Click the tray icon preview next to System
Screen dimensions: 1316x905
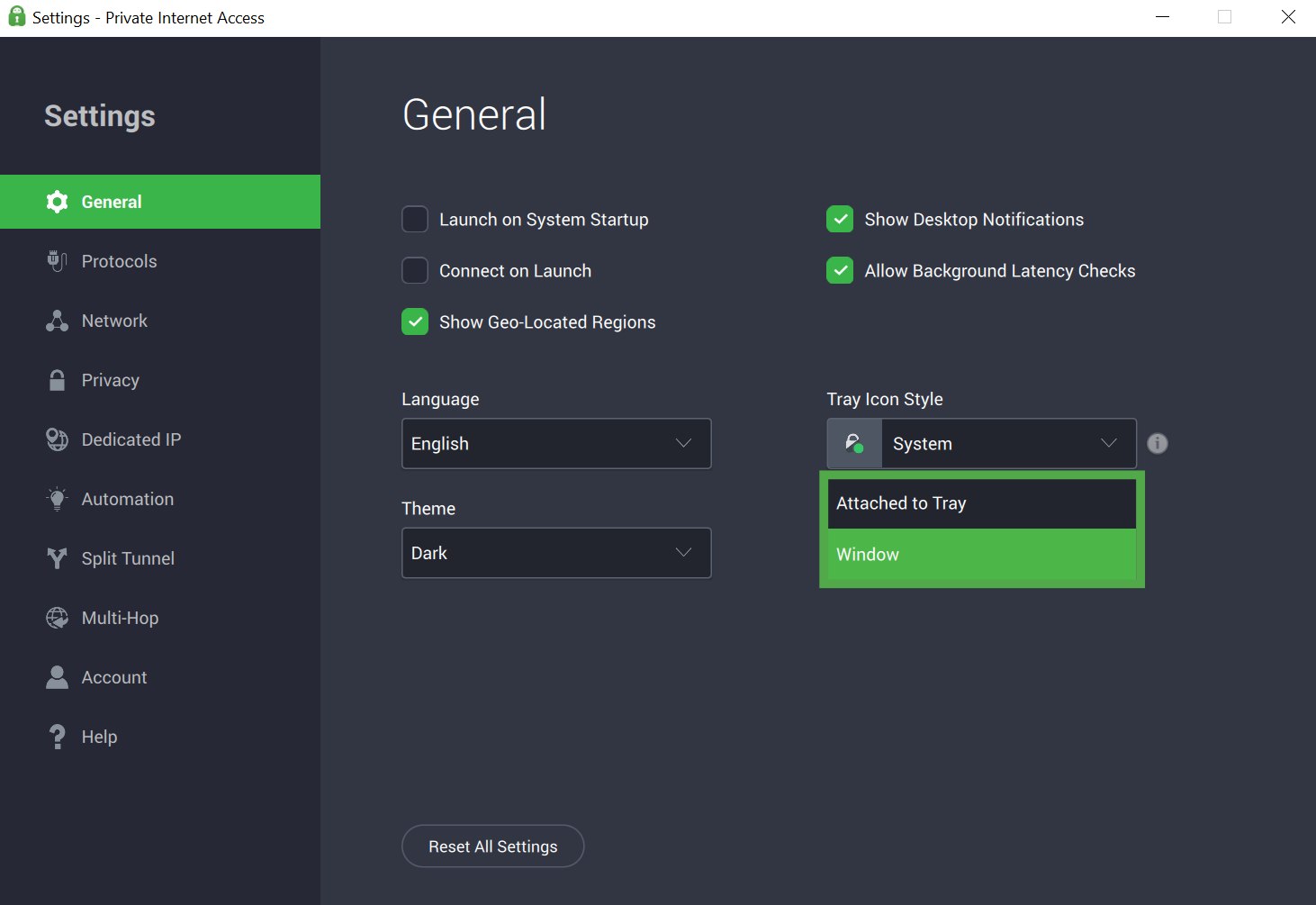point(854,443)
